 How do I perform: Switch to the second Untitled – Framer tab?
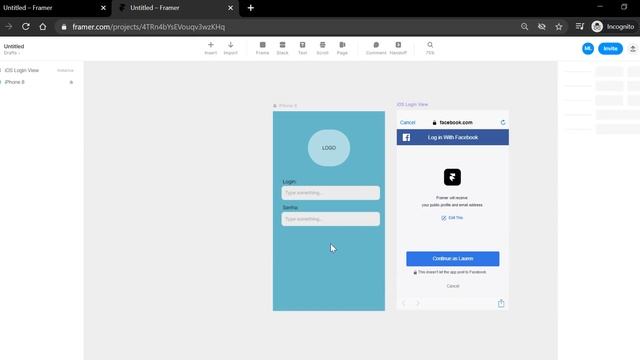click(x=176, y=8)
